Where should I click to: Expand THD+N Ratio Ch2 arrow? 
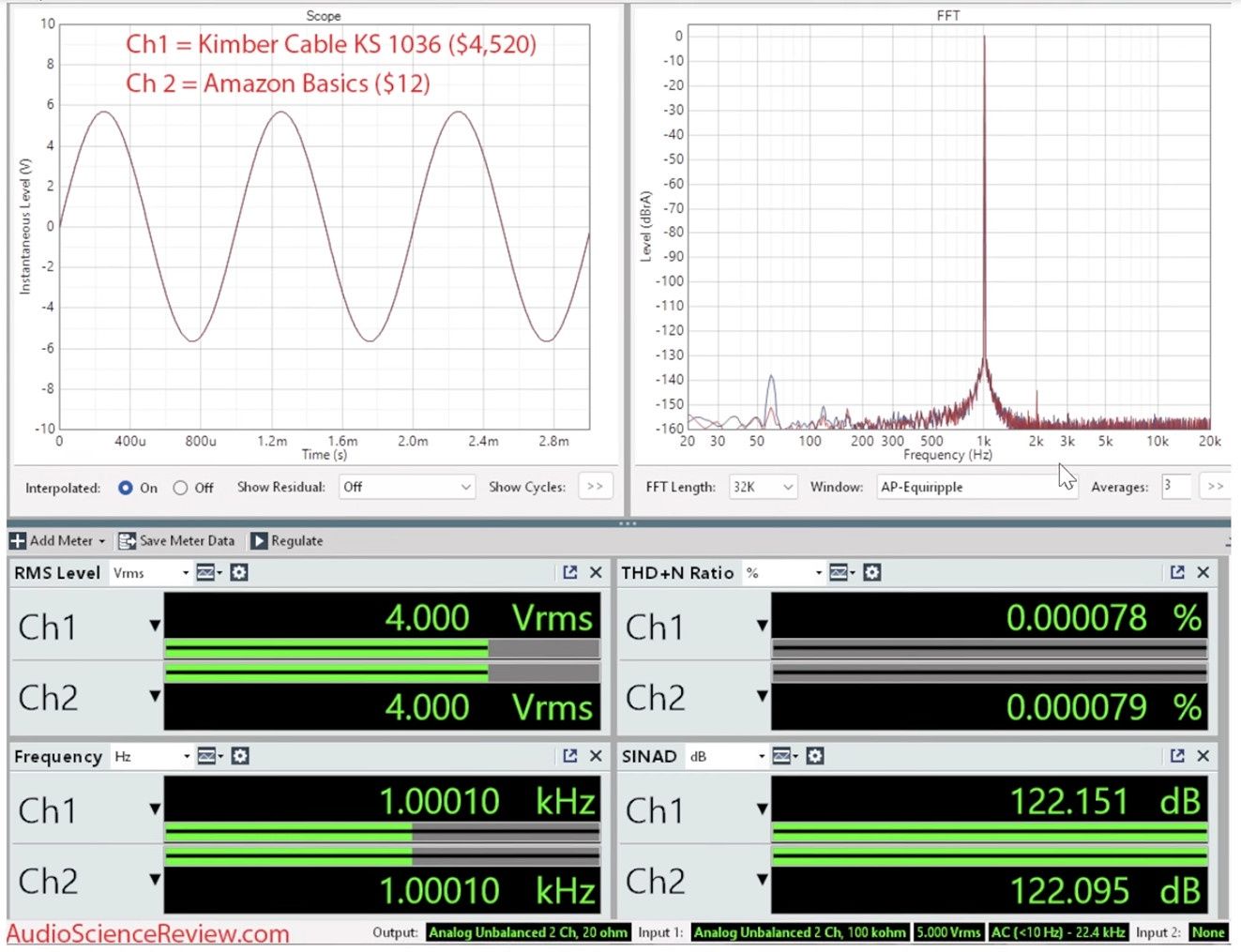click(x=762, y=696)
